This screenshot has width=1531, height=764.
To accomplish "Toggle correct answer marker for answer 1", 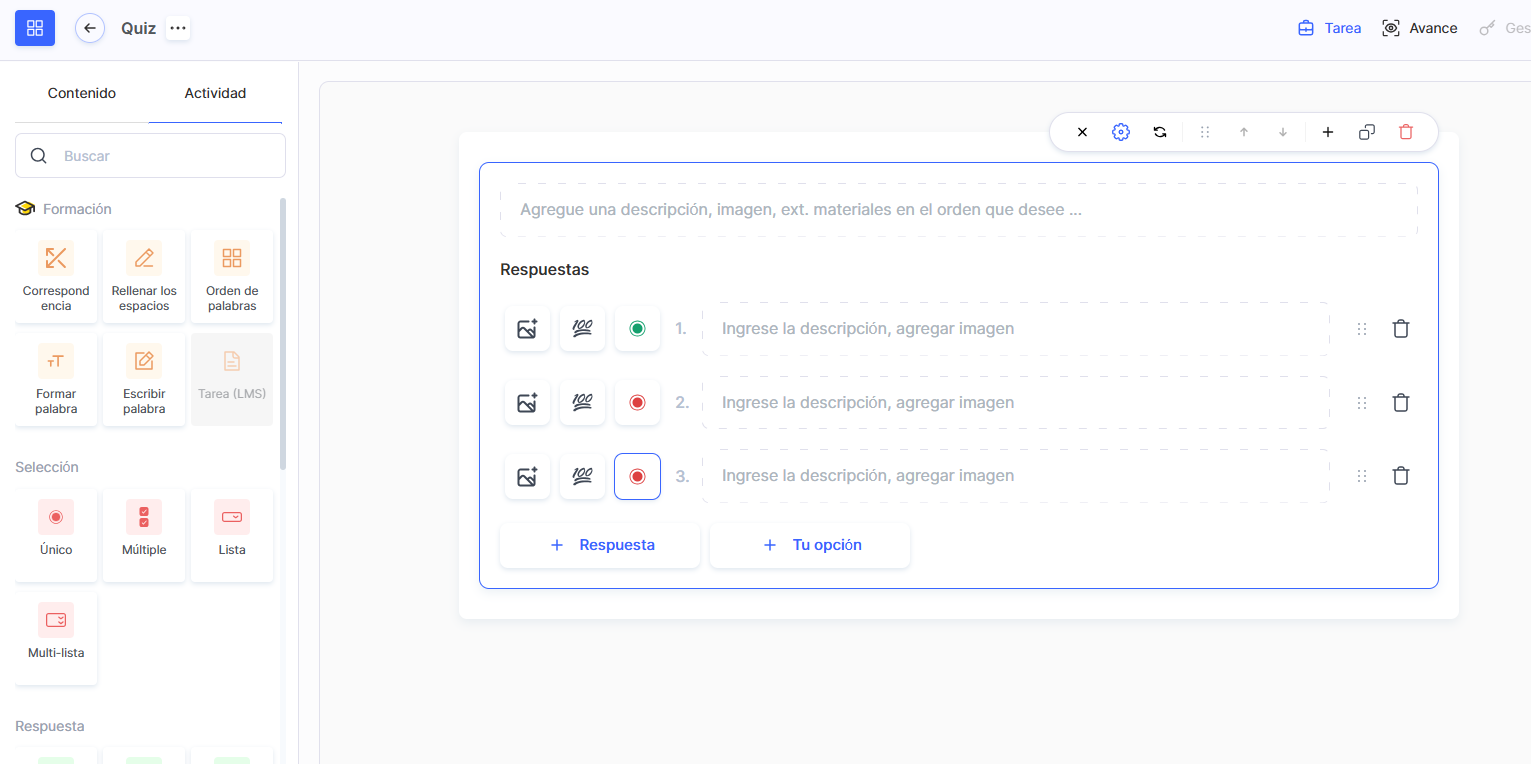I will (x=637, y=329).
